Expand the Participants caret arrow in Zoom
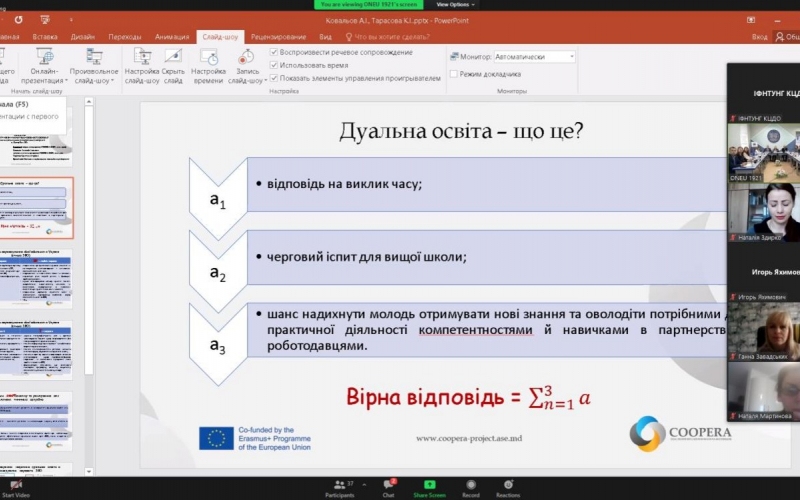The image size is (800, 500). click(x=364, y=484)
